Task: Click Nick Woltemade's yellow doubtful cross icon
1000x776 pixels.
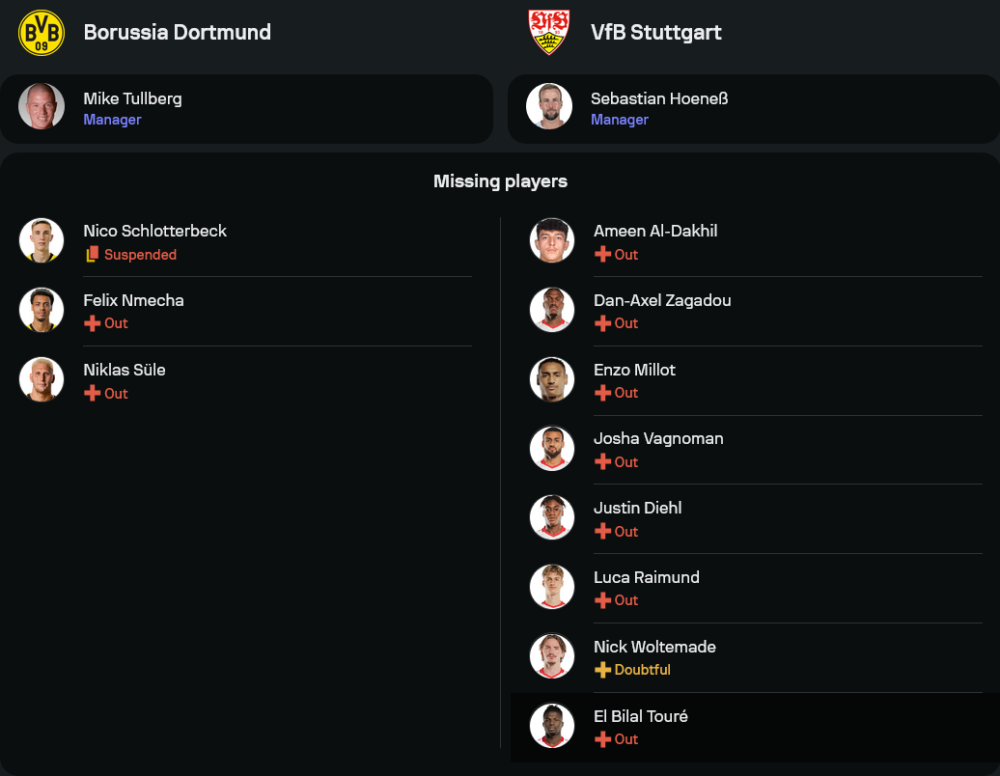Action: click(x=602, y=670)
